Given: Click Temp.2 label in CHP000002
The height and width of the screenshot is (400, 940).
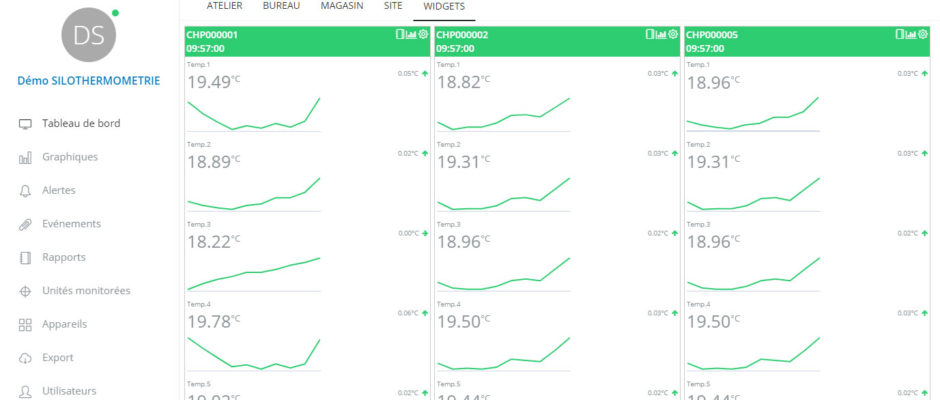Looking at the screenshot, I should point(447,145).
